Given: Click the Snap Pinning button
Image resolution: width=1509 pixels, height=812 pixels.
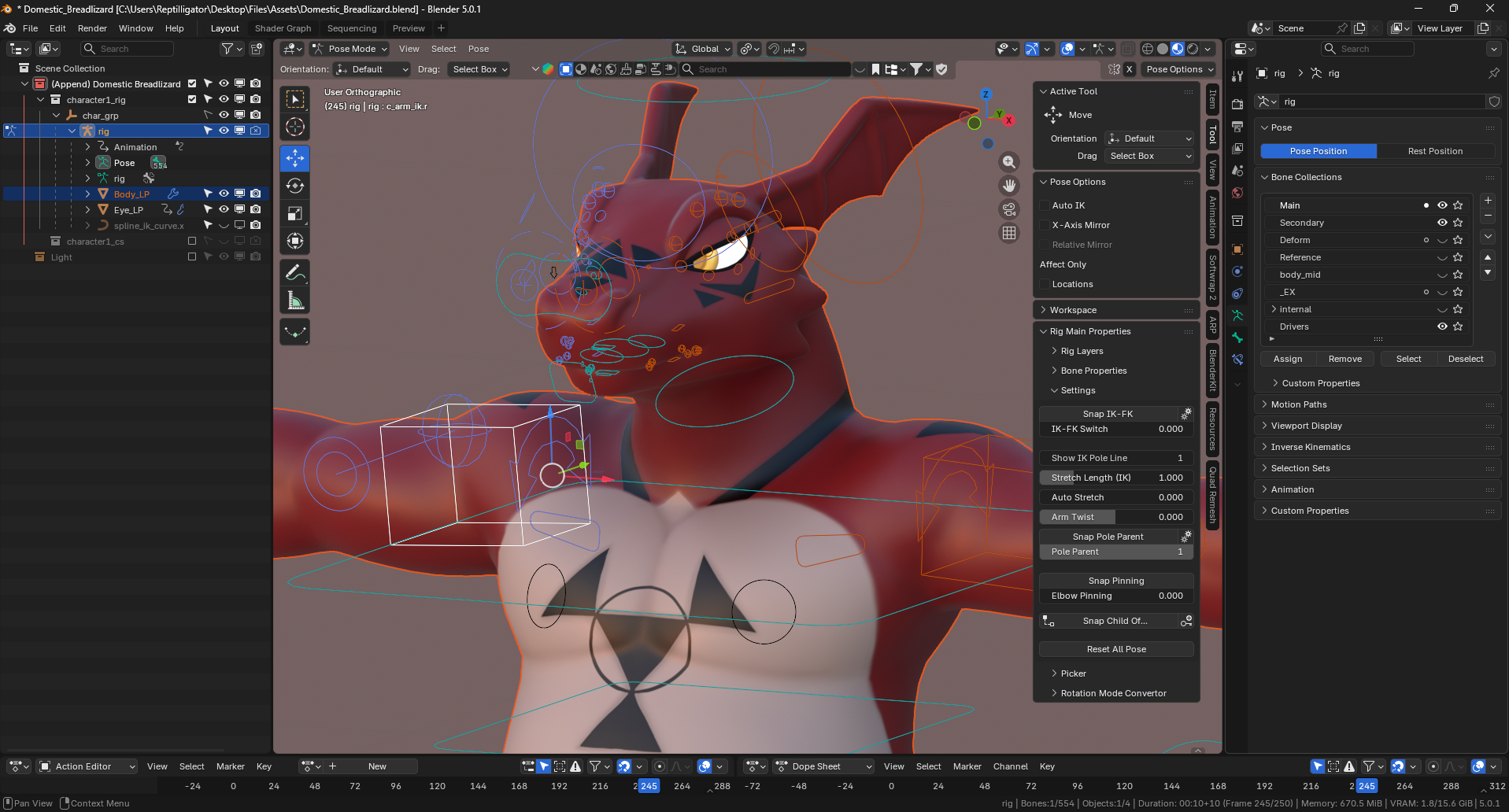Looking at the screenshot, I should [x=1116, y=581].
